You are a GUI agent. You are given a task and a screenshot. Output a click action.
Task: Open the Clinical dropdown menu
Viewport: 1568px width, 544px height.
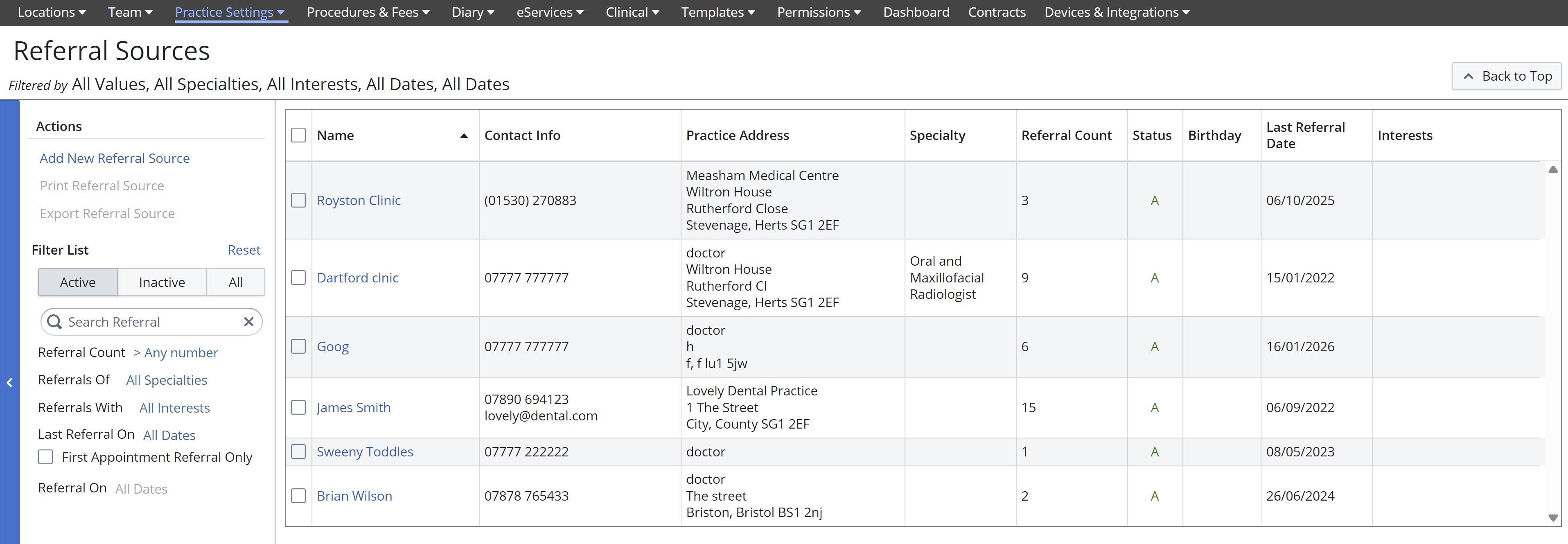point(632,12)
